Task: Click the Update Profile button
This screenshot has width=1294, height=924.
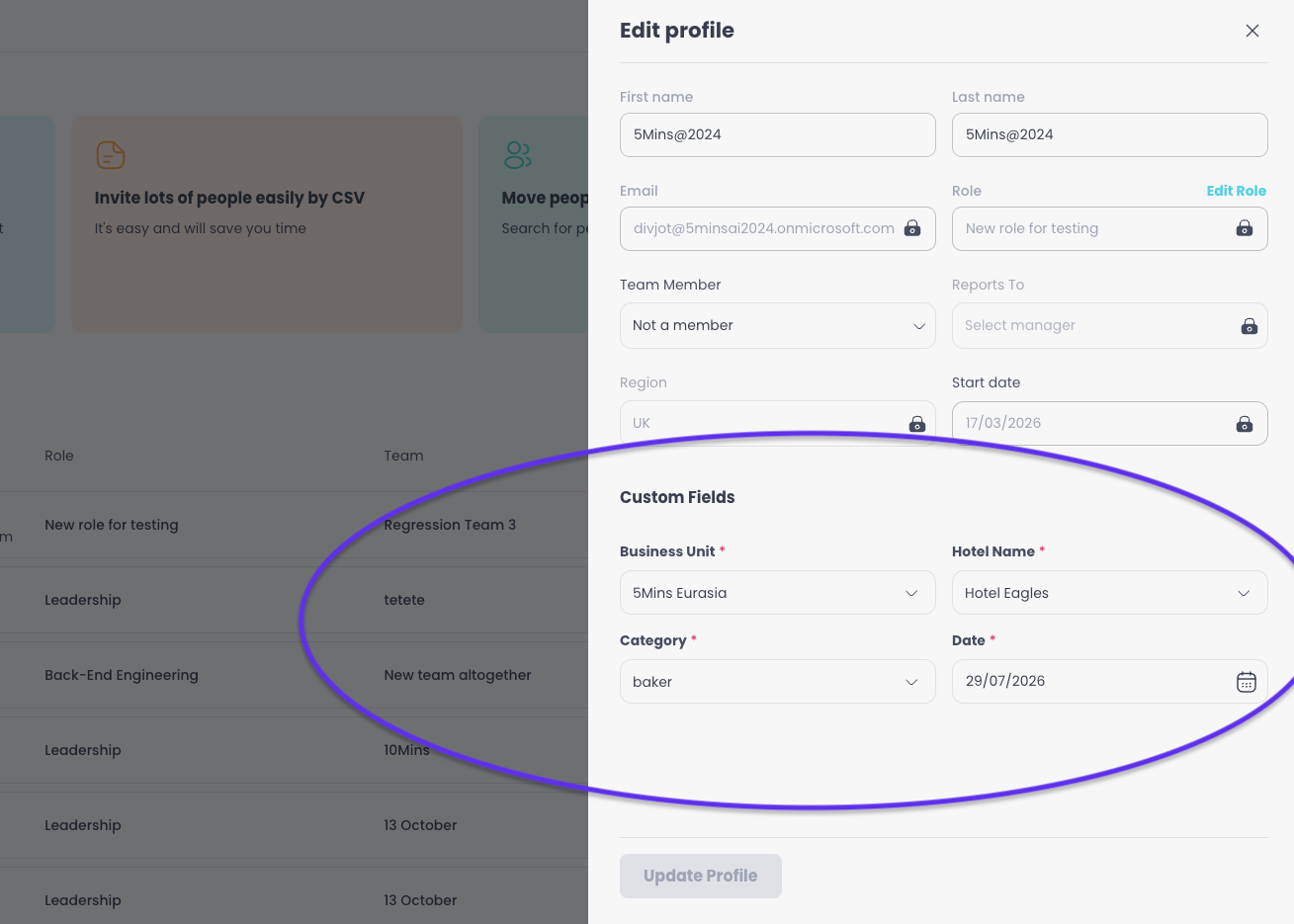Action: (x=701, y=876)
